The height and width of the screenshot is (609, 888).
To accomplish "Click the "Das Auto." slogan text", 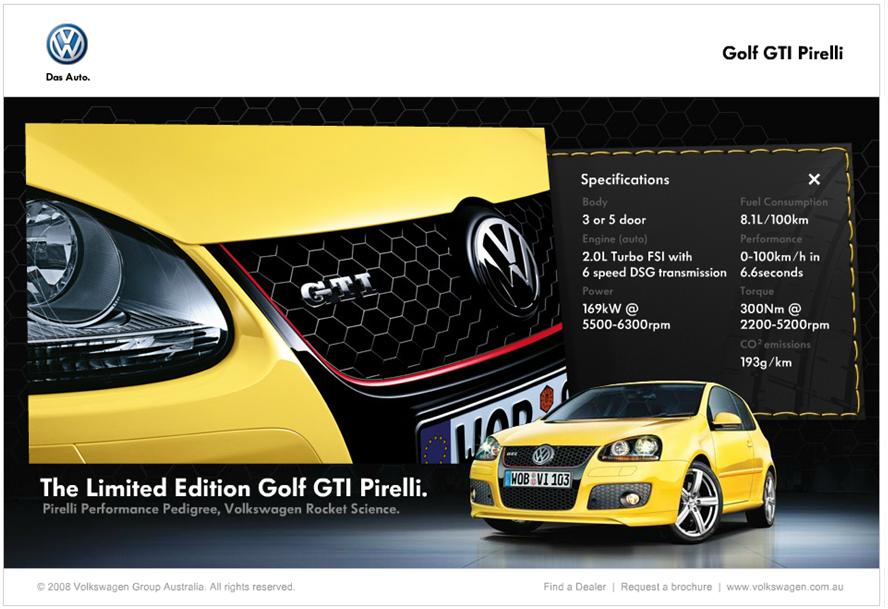I will pyautogui.click(x=68, y=78).
